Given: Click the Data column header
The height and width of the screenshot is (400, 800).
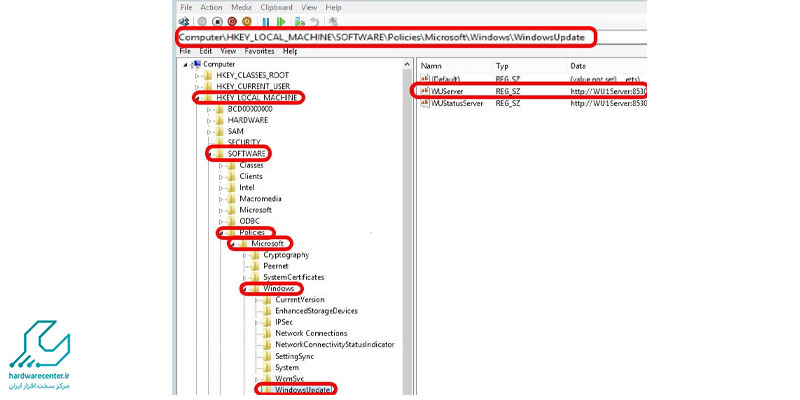Looking at the screenshot, I should (578, 66).
